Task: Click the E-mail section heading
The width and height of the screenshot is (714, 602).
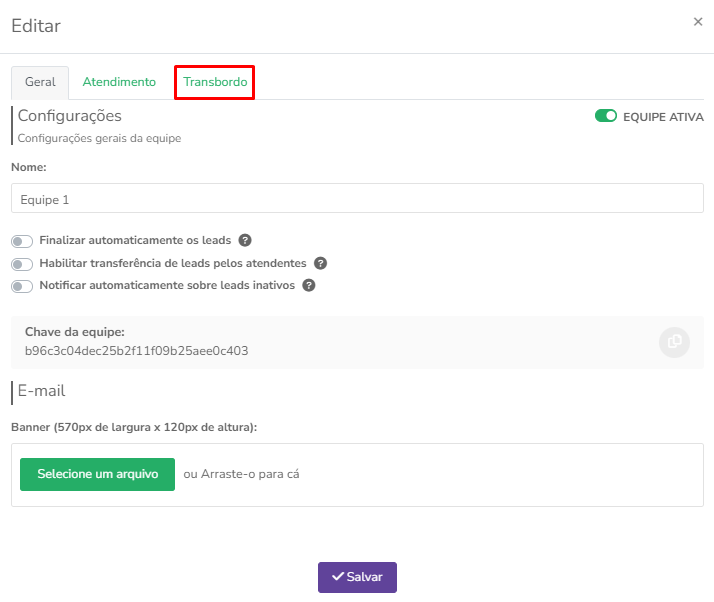Action: [x=41, y=391]
